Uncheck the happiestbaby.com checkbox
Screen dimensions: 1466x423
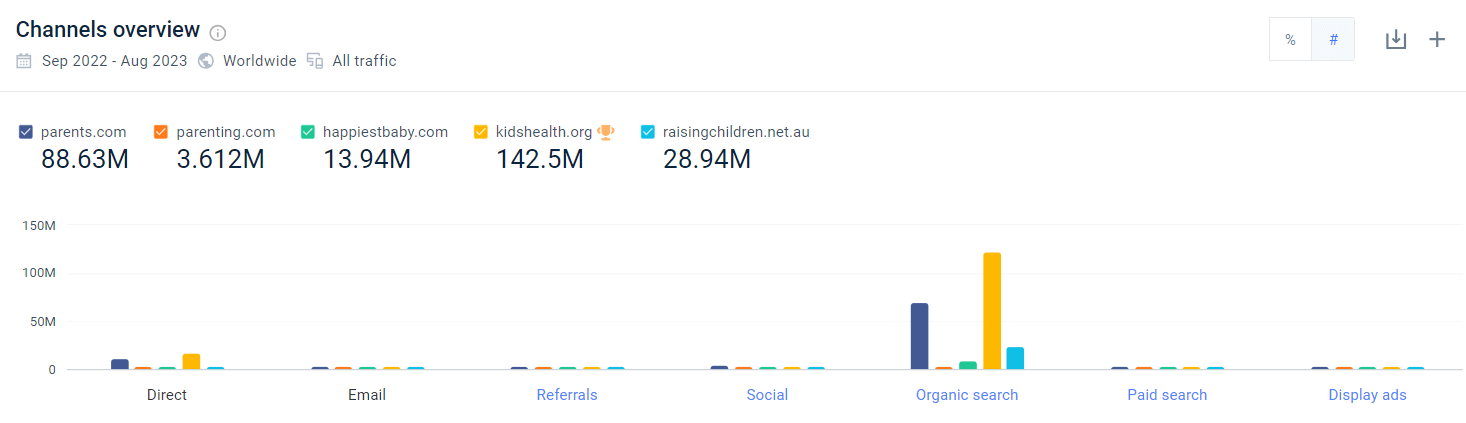[x=308, y=132]
